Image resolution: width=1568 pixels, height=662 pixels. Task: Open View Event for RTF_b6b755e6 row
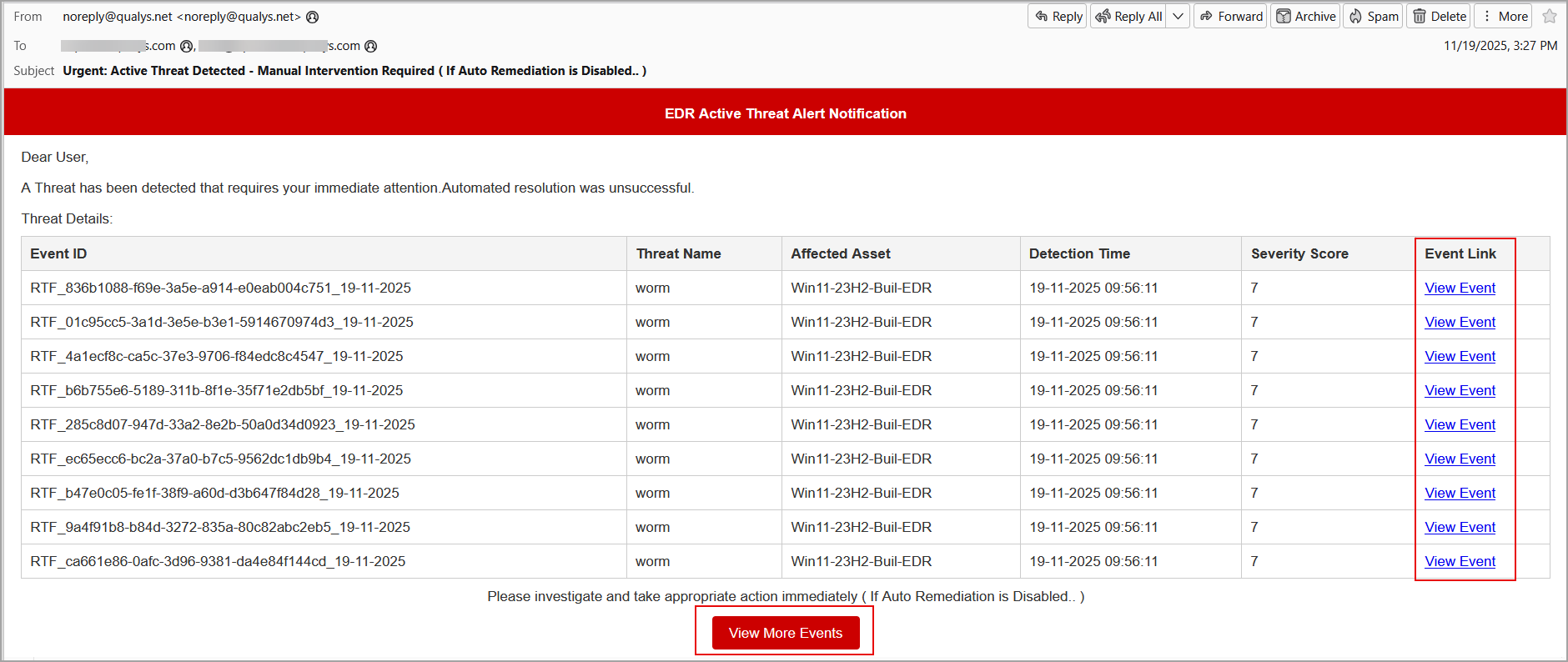1460,391
